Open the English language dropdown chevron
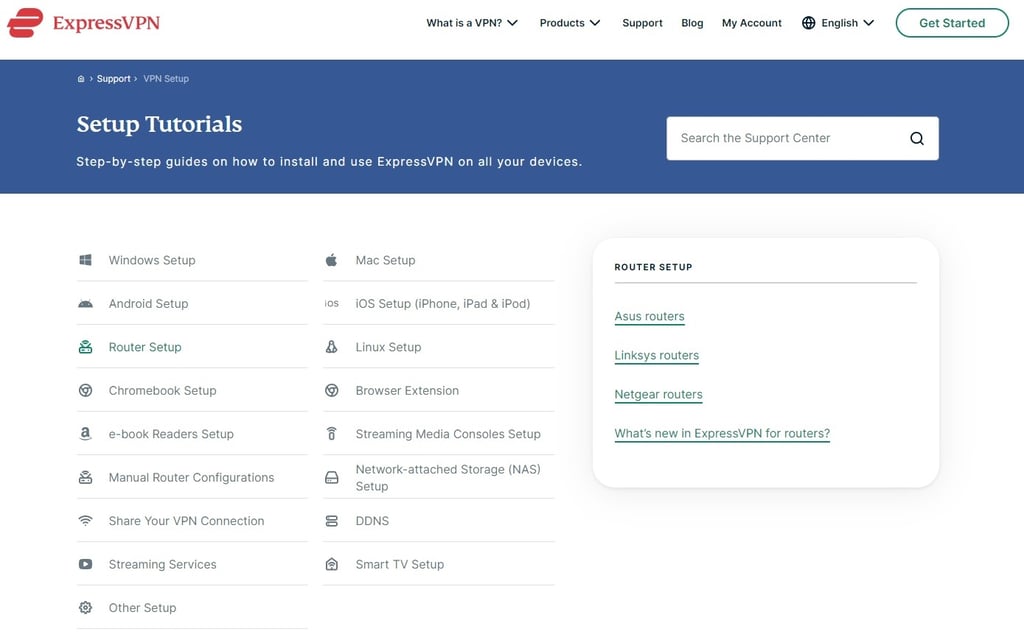The width and height of the screenshot is (1024, 637). point(869,23)
